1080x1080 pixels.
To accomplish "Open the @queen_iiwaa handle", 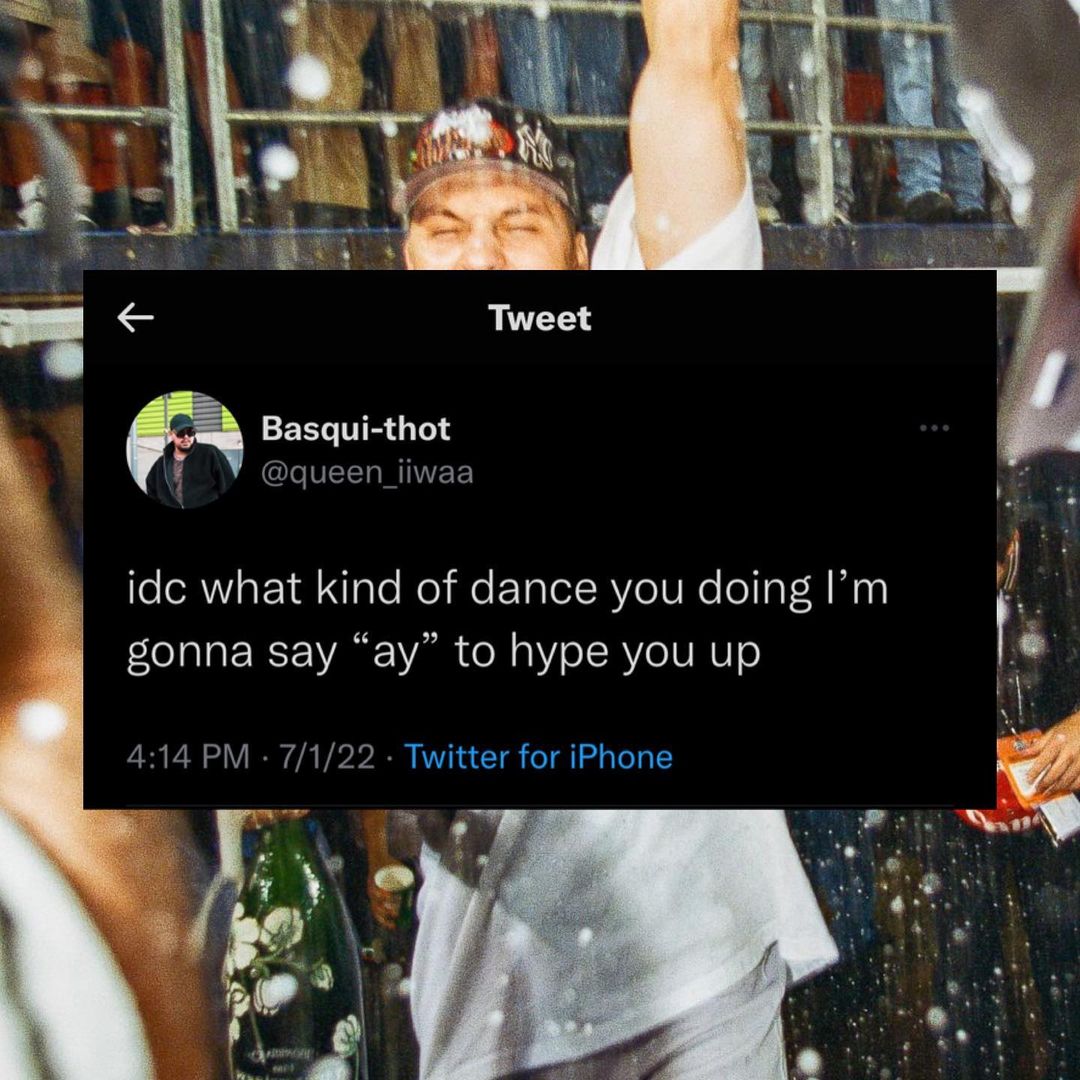I will (x=367, y=473).
